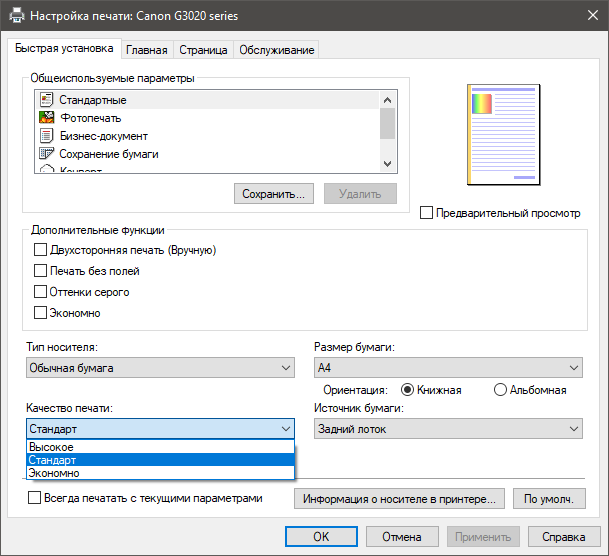The image size is (609, 556).
Task: Click Информация о носителе в принтере button
Action: 399,499
